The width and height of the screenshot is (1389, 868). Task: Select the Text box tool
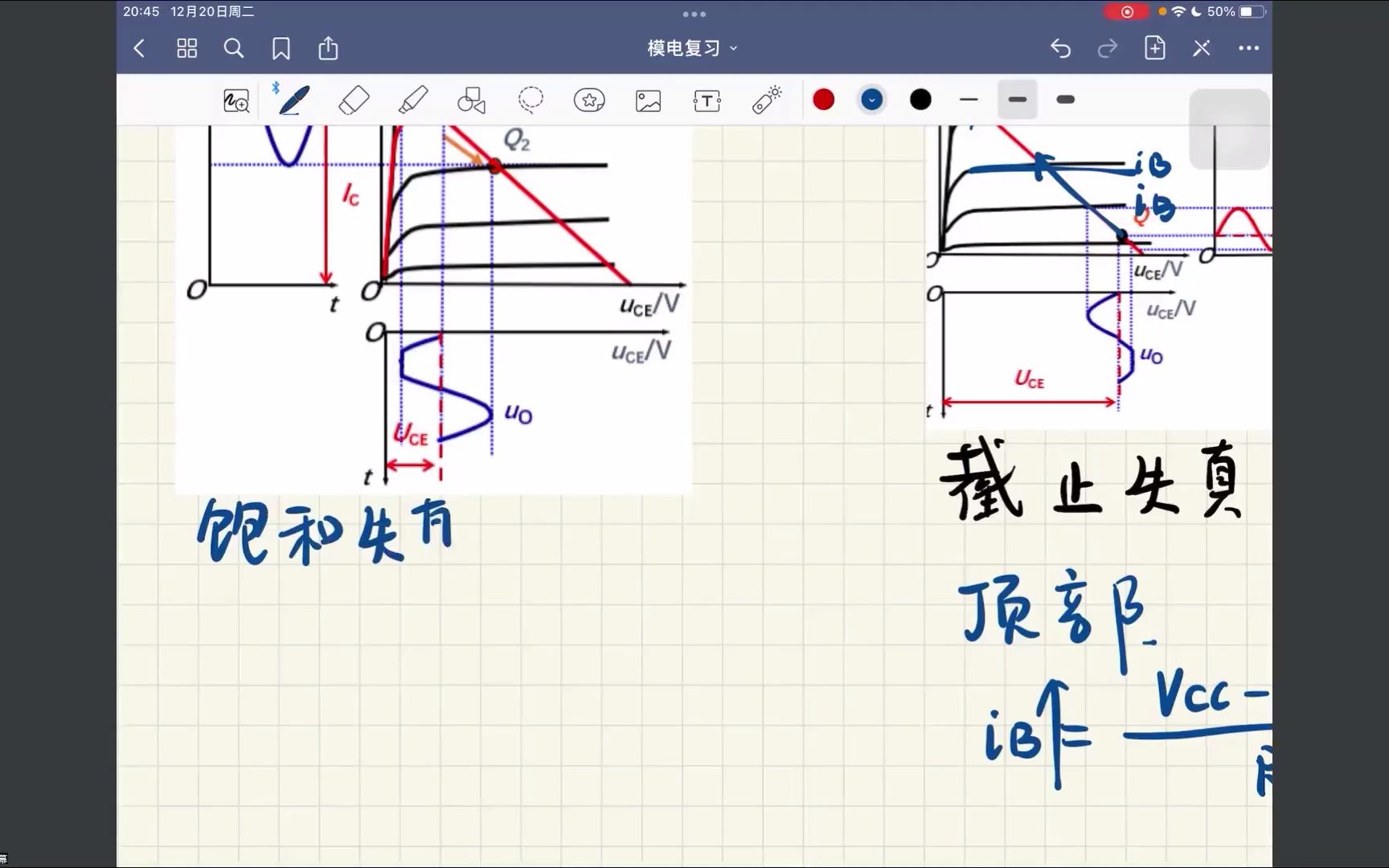click(x=707, y=100)
